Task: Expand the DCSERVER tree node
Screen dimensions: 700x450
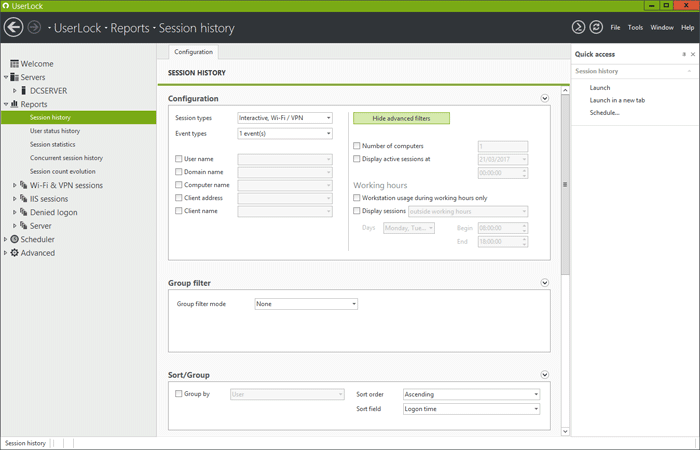Action: 15,91
